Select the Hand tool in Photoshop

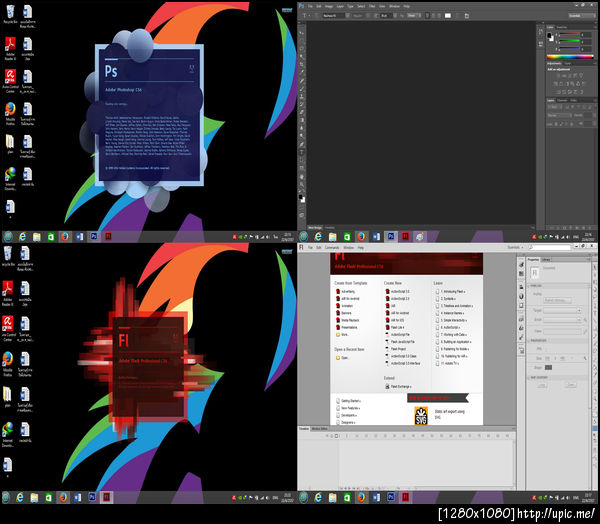point(302,177)
